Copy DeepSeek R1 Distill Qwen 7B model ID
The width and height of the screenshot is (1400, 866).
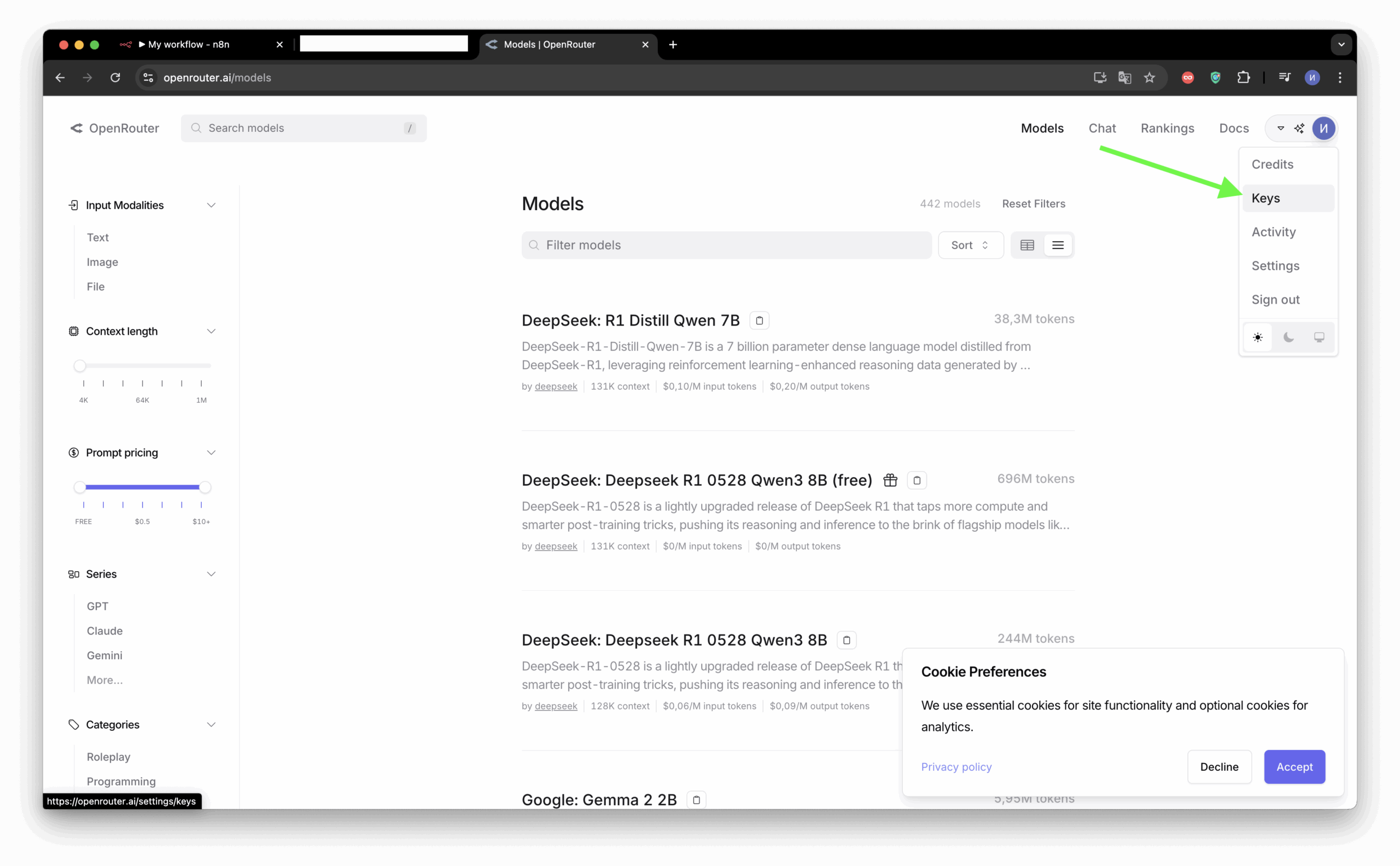(x=759, y=320)
